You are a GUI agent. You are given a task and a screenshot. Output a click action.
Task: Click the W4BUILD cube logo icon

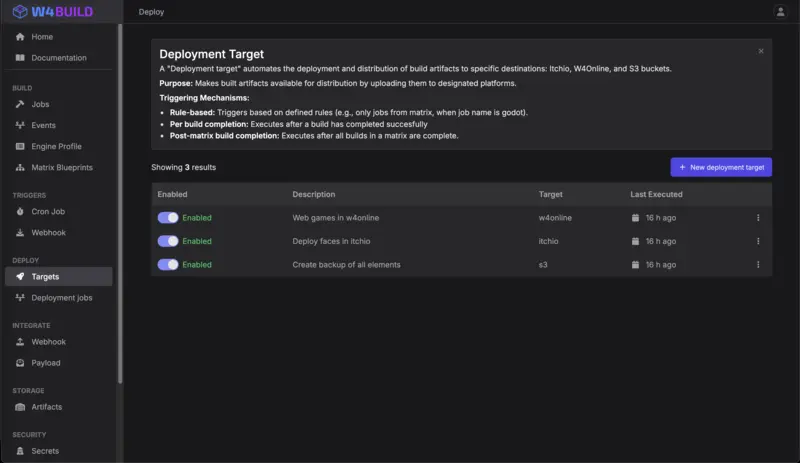(20, 11)
